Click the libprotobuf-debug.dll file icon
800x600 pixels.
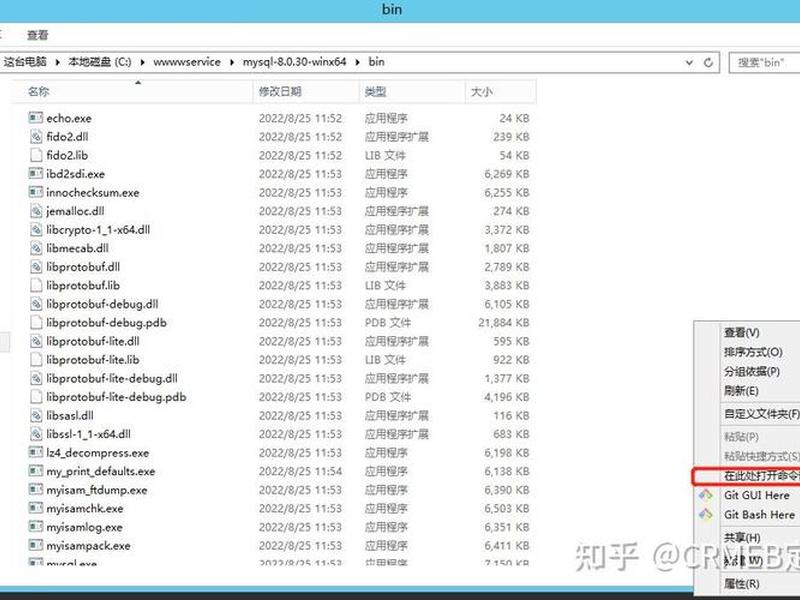tap(36, 304)
